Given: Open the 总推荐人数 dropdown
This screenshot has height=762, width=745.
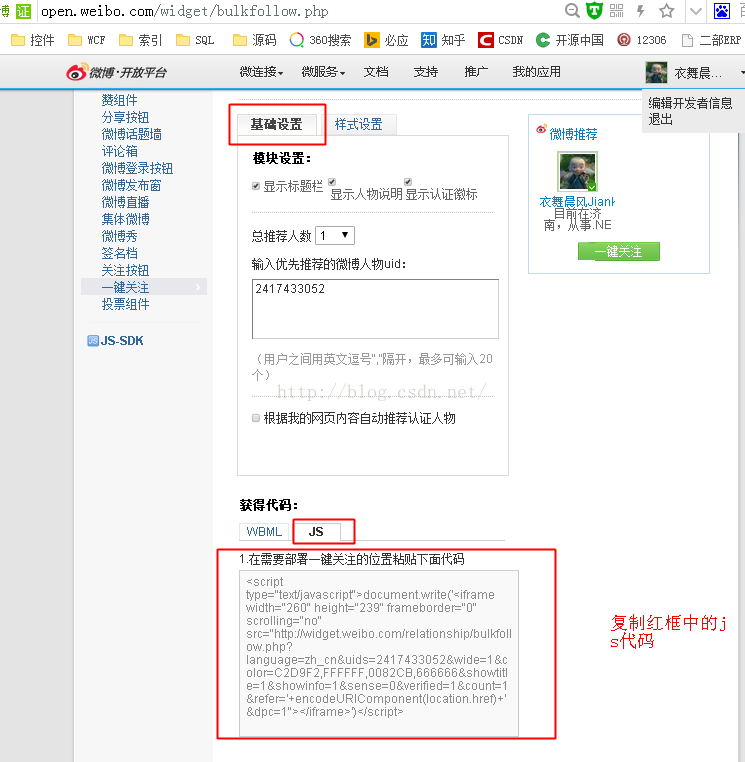Looking at the screenshot, I should click(335, 236).
